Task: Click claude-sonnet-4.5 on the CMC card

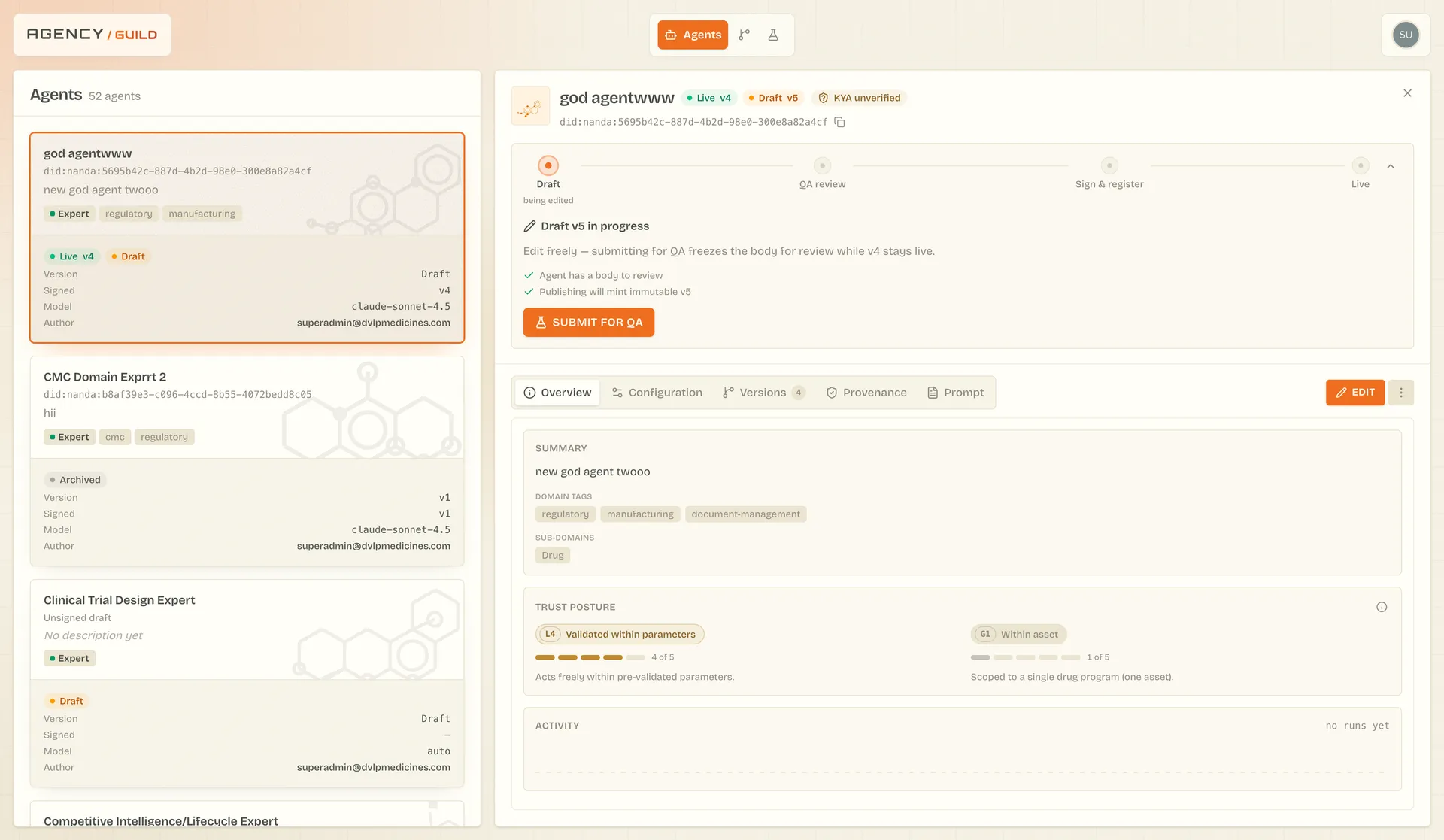Action: pos(401,530)
